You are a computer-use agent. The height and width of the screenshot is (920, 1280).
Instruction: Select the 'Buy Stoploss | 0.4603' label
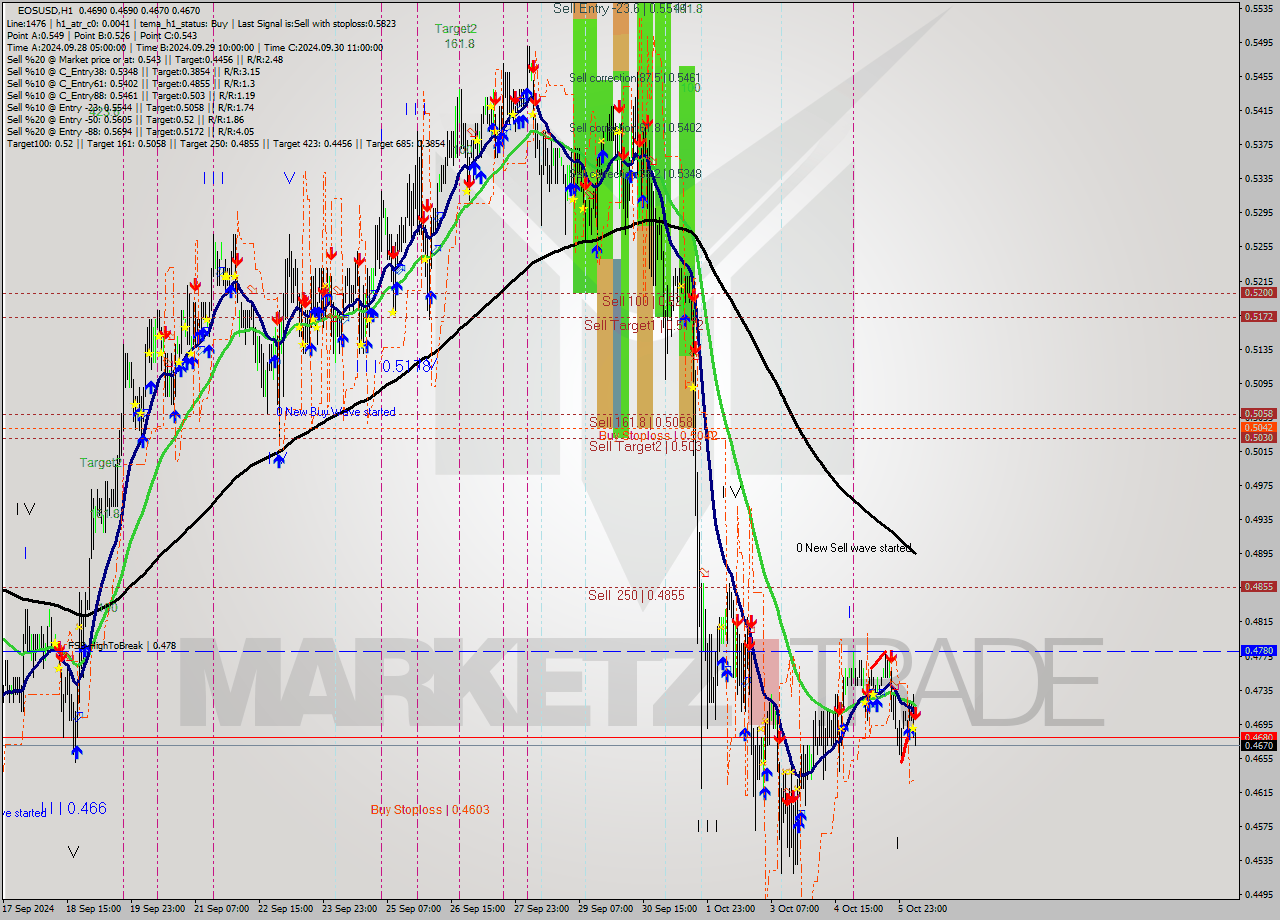(430, 810)
